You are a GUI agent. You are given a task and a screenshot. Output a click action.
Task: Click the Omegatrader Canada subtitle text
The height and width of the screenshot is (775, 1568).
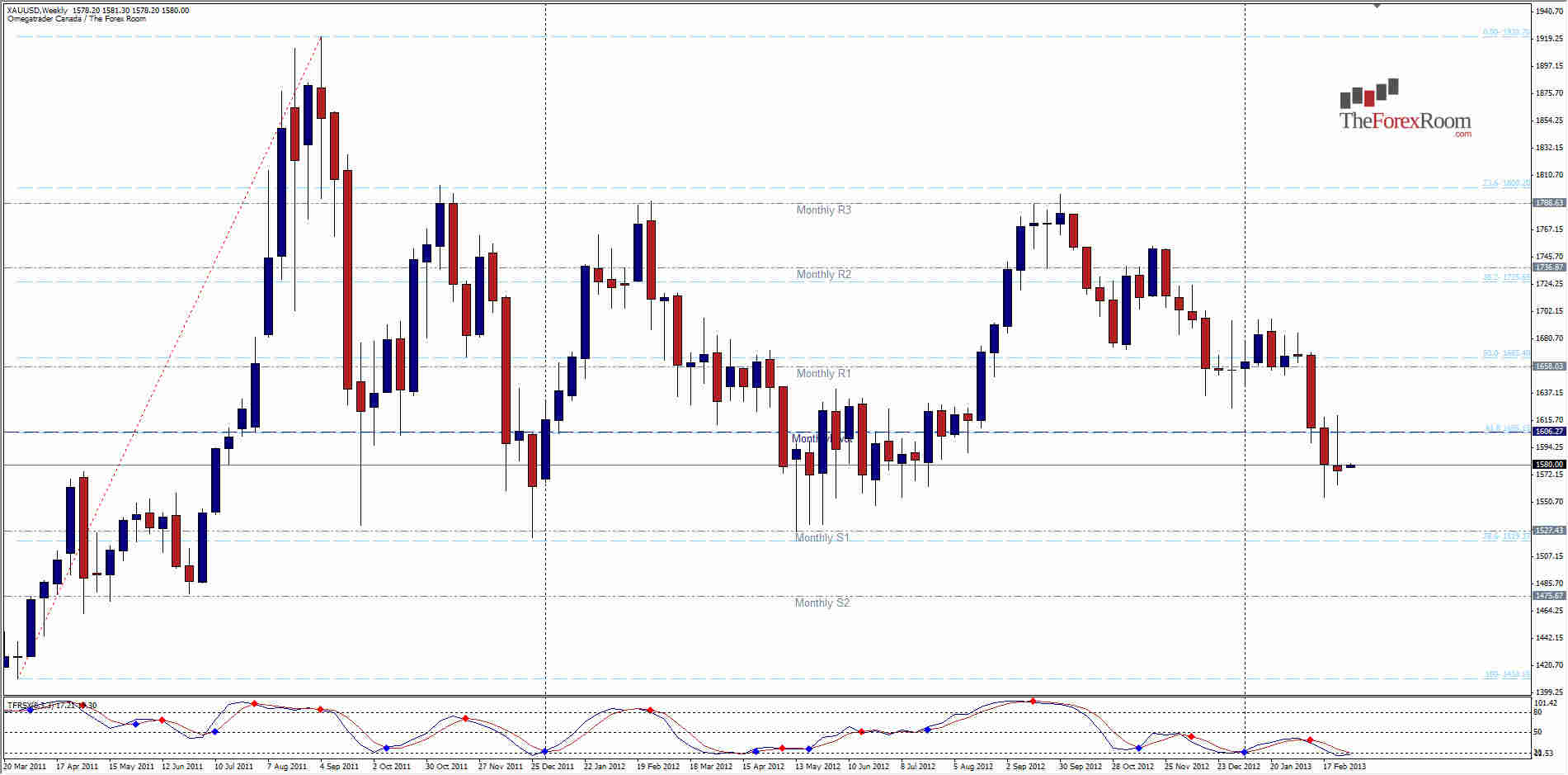74,16
